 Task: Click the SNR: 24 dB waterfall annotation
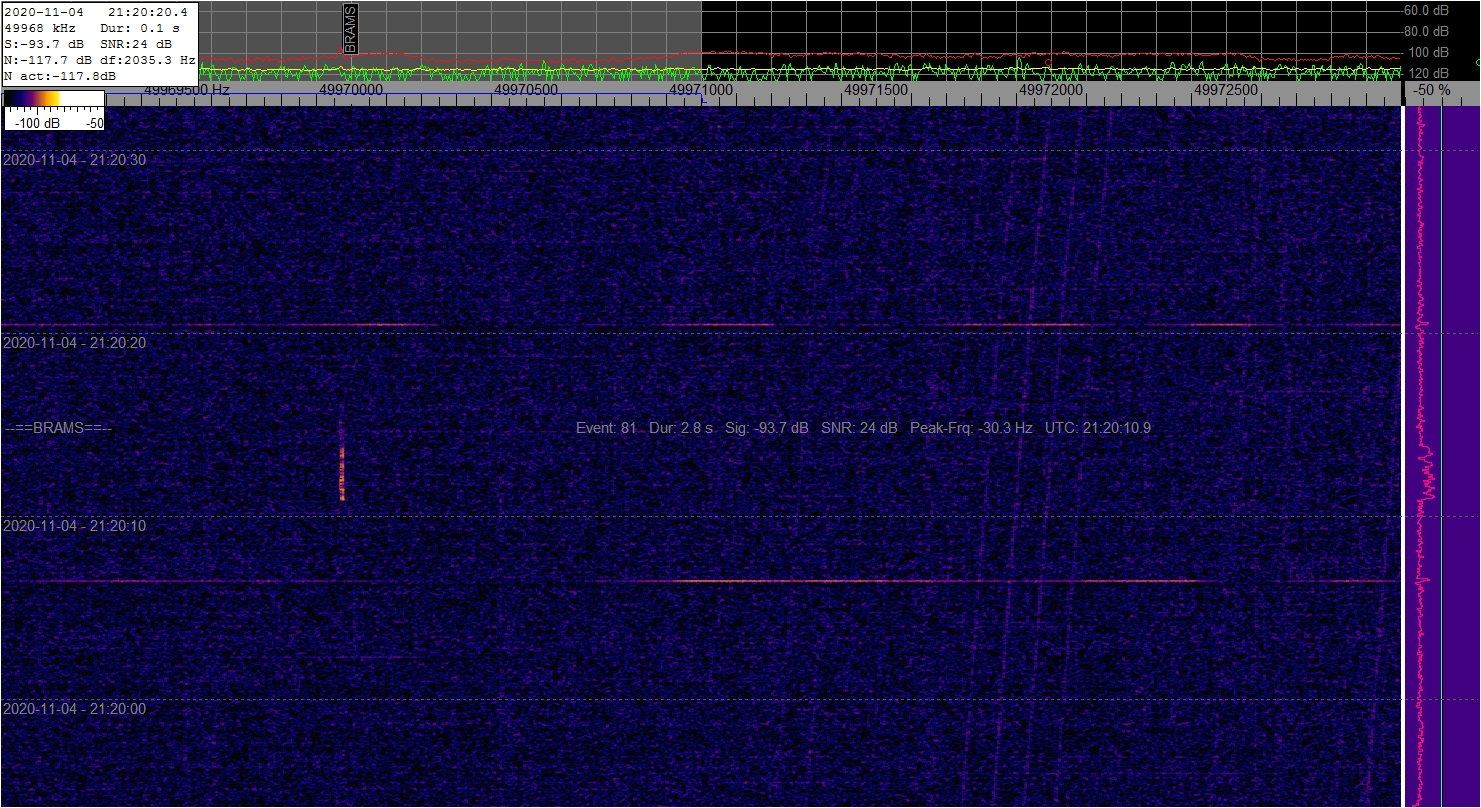point(859,428)
